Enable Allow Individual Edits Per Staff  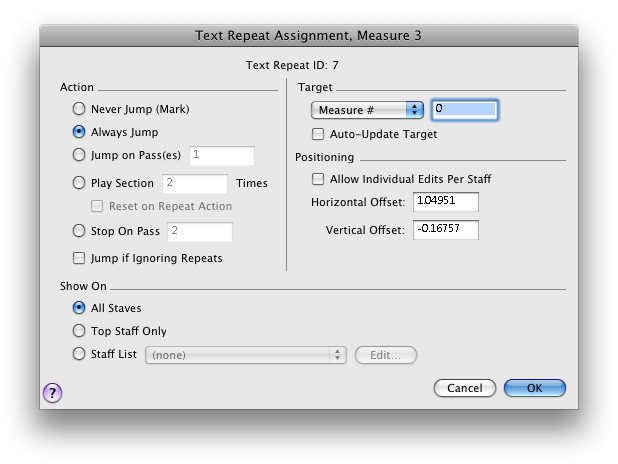(x=318, y=179)
